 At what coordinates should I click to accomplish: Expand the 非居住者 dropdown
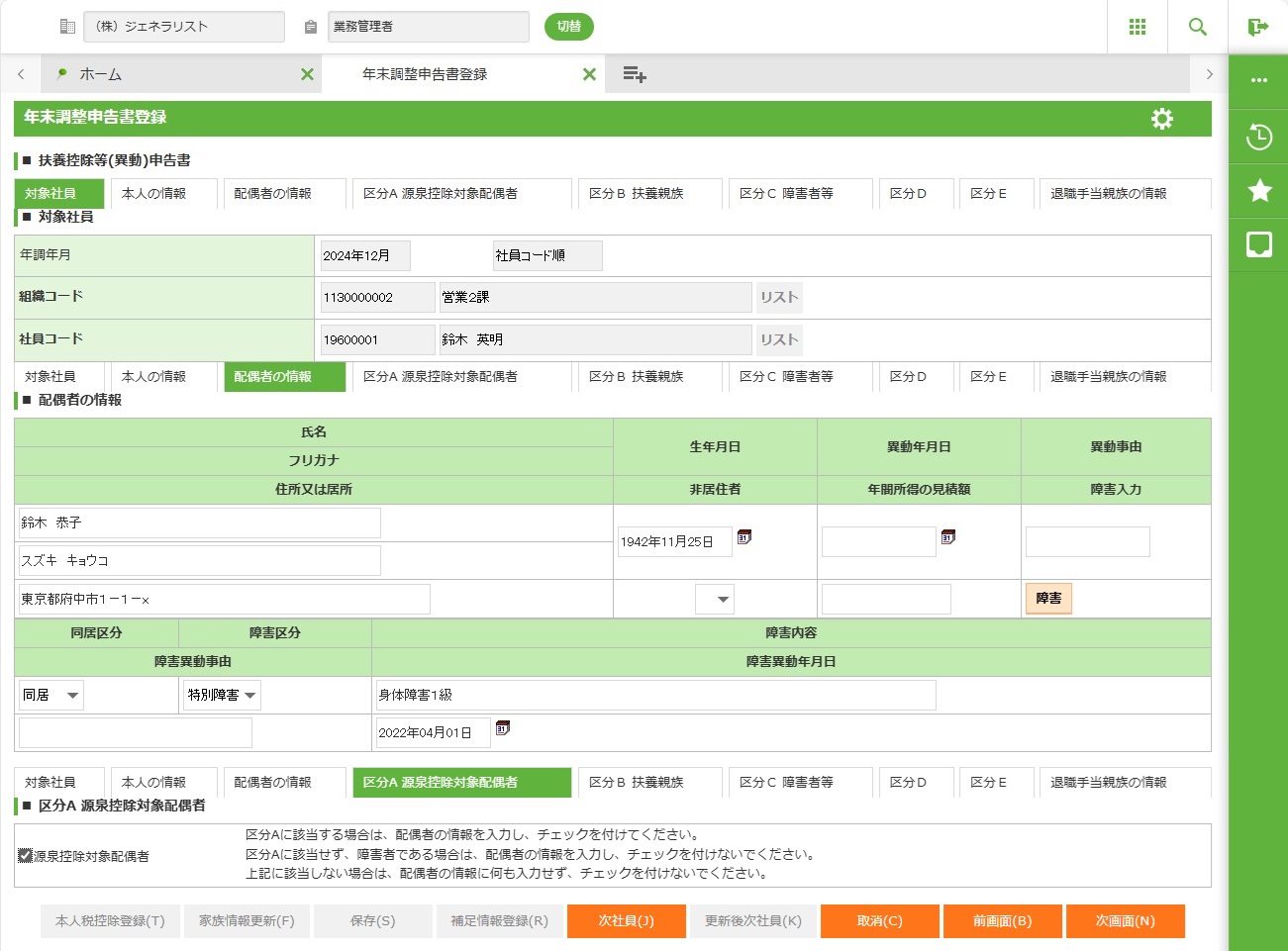point(715,600)
